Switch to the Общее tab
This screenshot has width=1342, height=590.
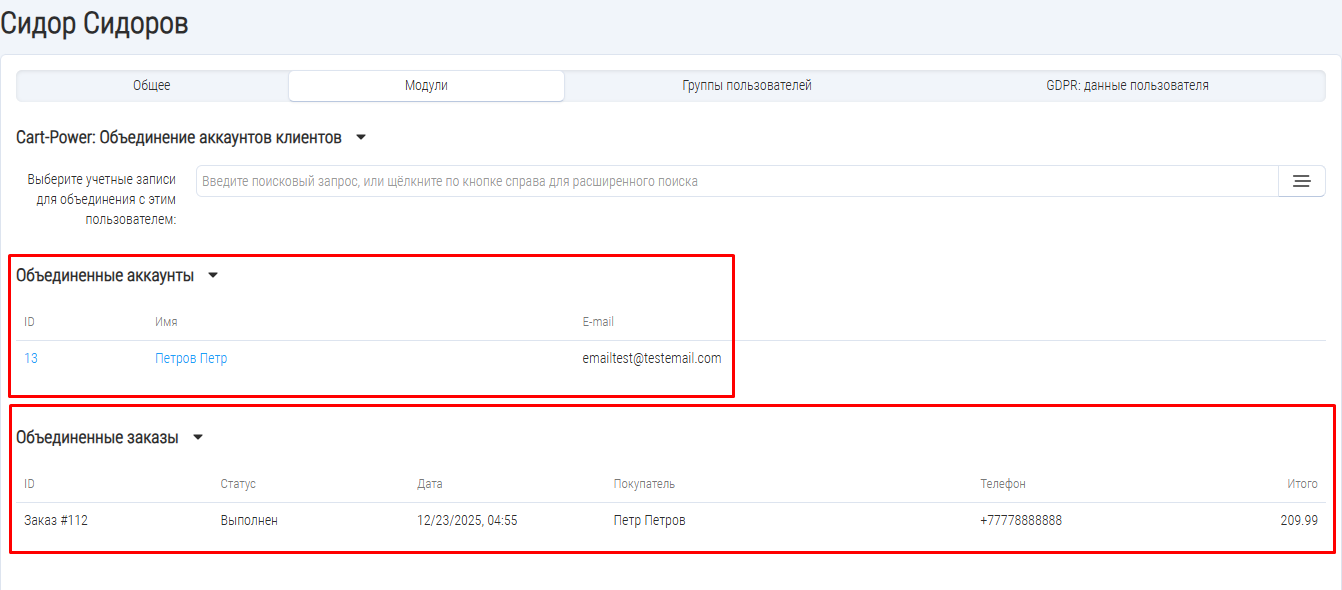tap(152, 86)
